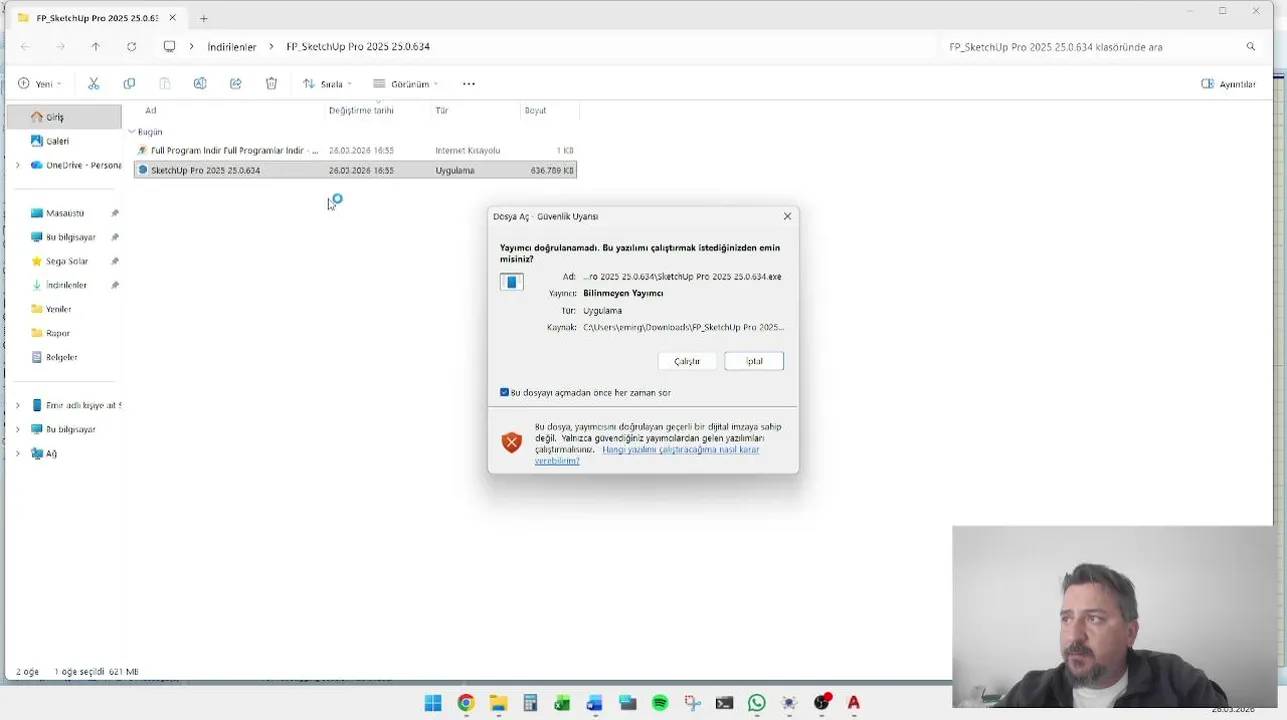
Task: Open Spotify from the taskbar
Action: click(660, 703)
